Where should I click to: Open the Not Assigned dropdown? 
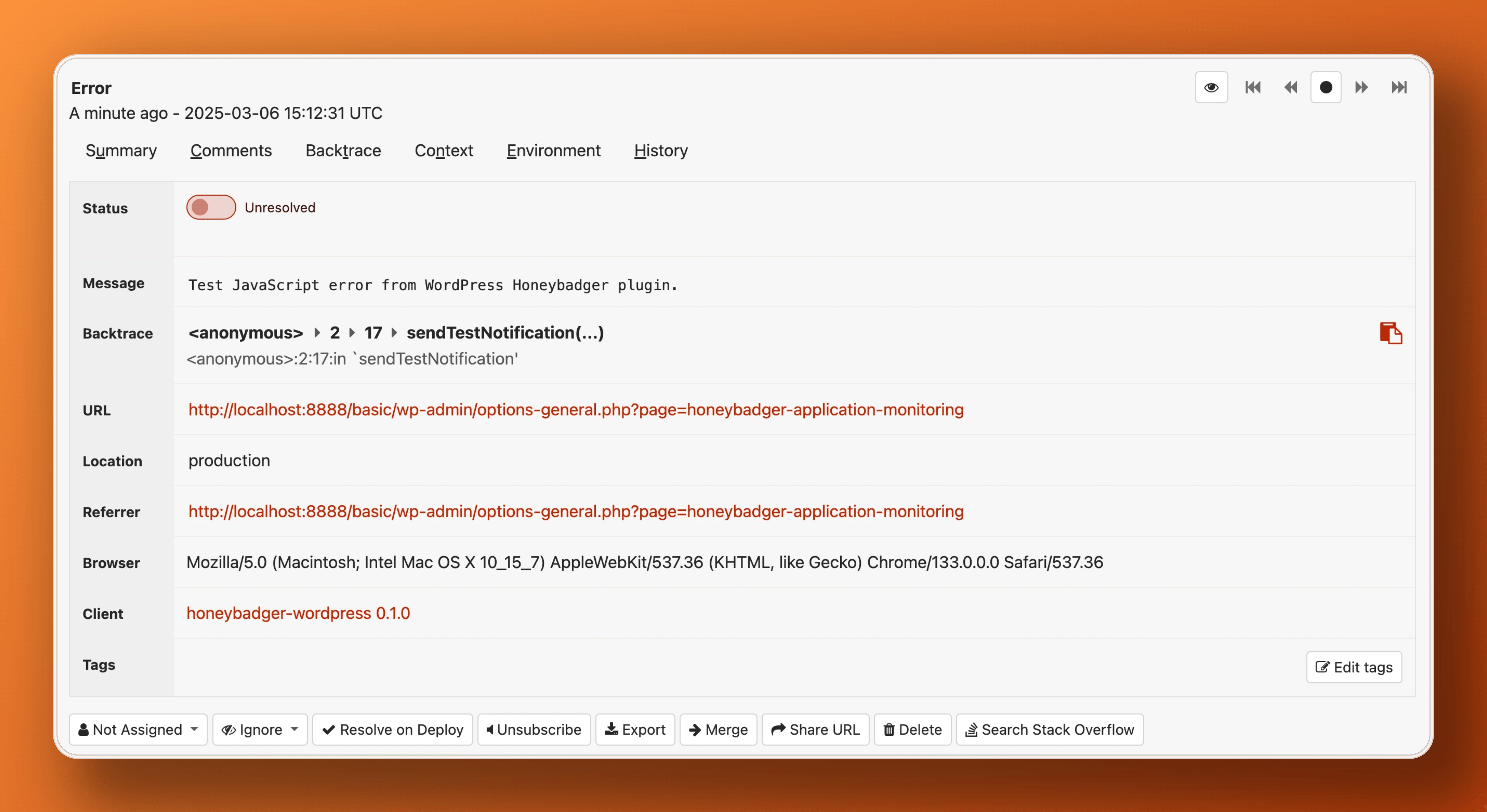coord(138,730)
